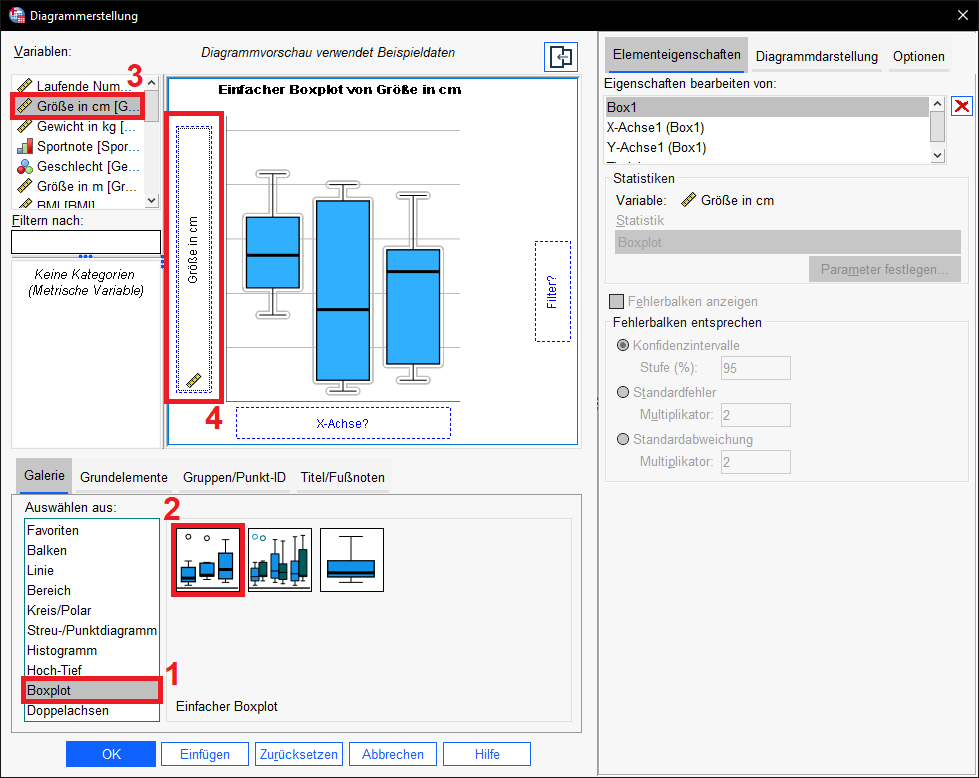Click Parameter festlegen... button

click(885, 269)
